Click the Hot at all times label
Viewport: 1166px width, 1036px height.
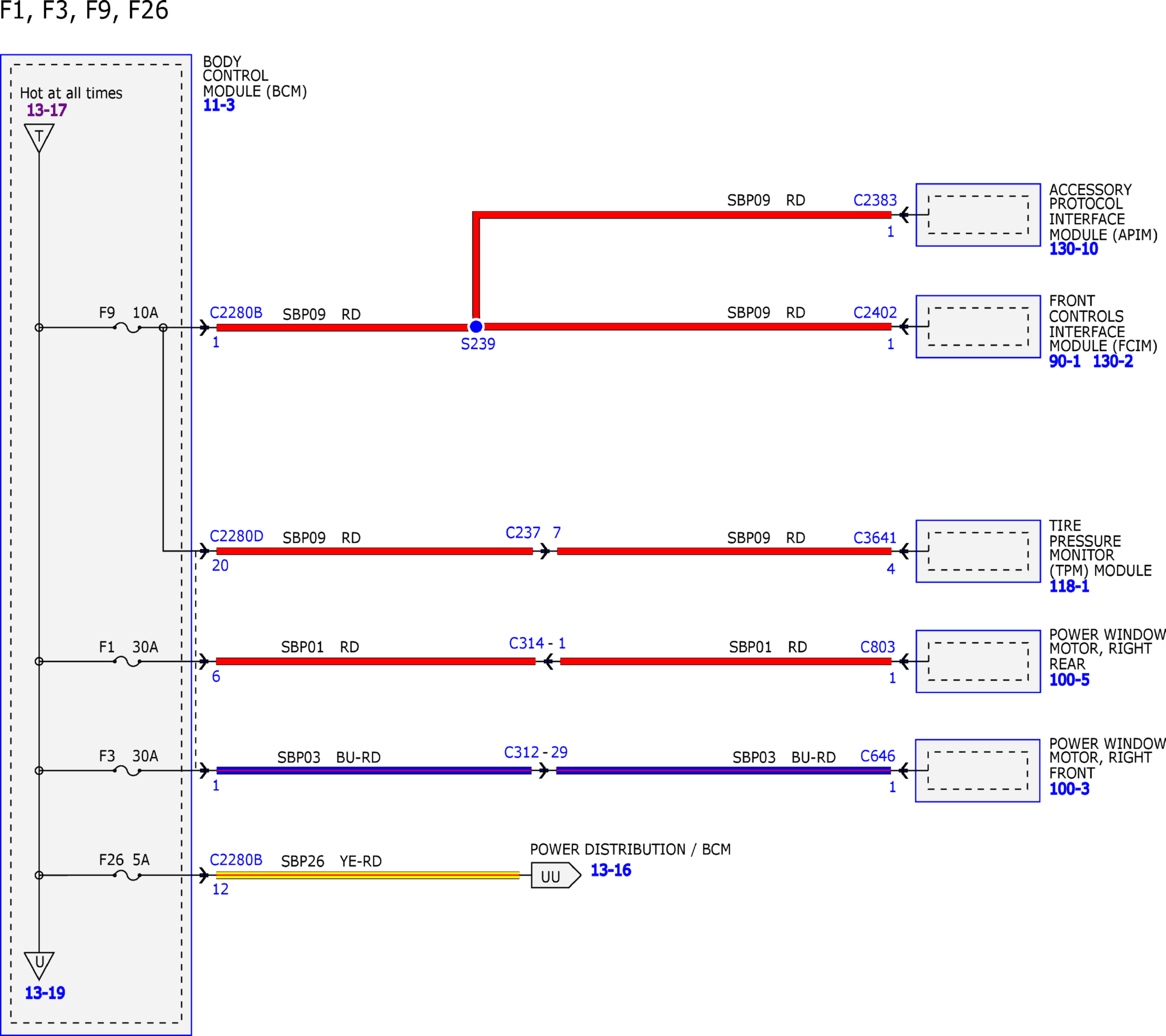[x=71, y=93]
